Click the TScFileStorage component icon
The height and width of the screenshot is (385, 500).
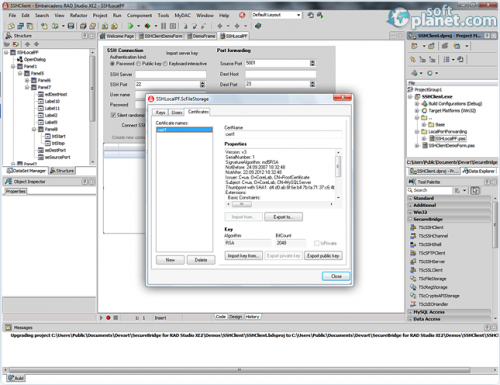click(x=413, y=279)
